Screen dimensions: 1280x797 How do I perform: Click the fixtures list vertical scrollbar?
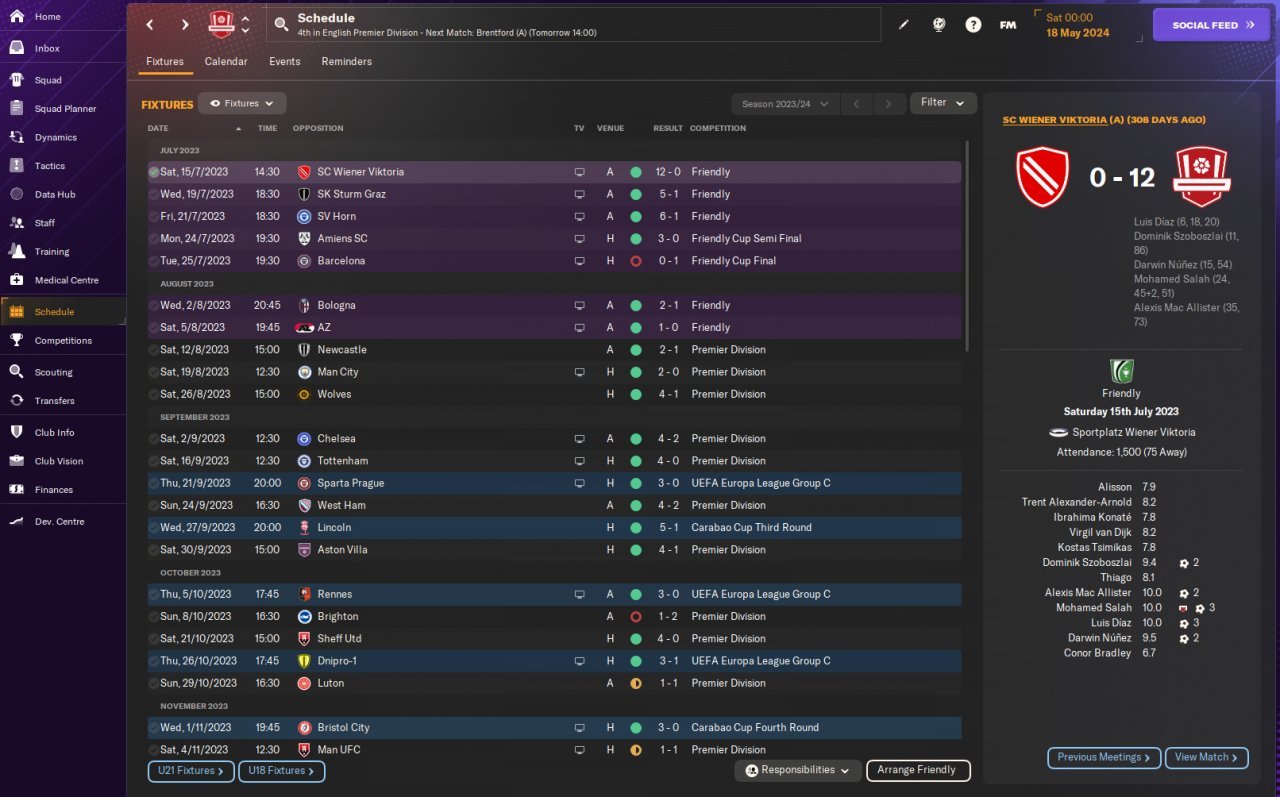coord(966,245)
